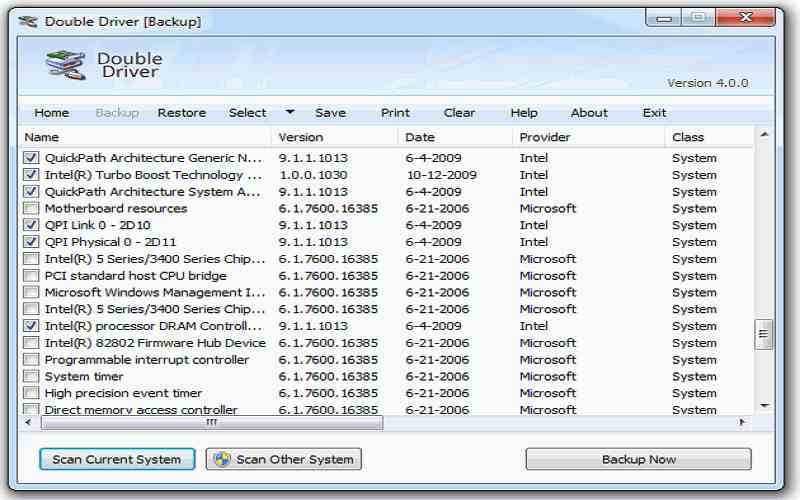Click the Scan Current System button
This screenshot has height=500, width=800.
[x=117, y=459]
